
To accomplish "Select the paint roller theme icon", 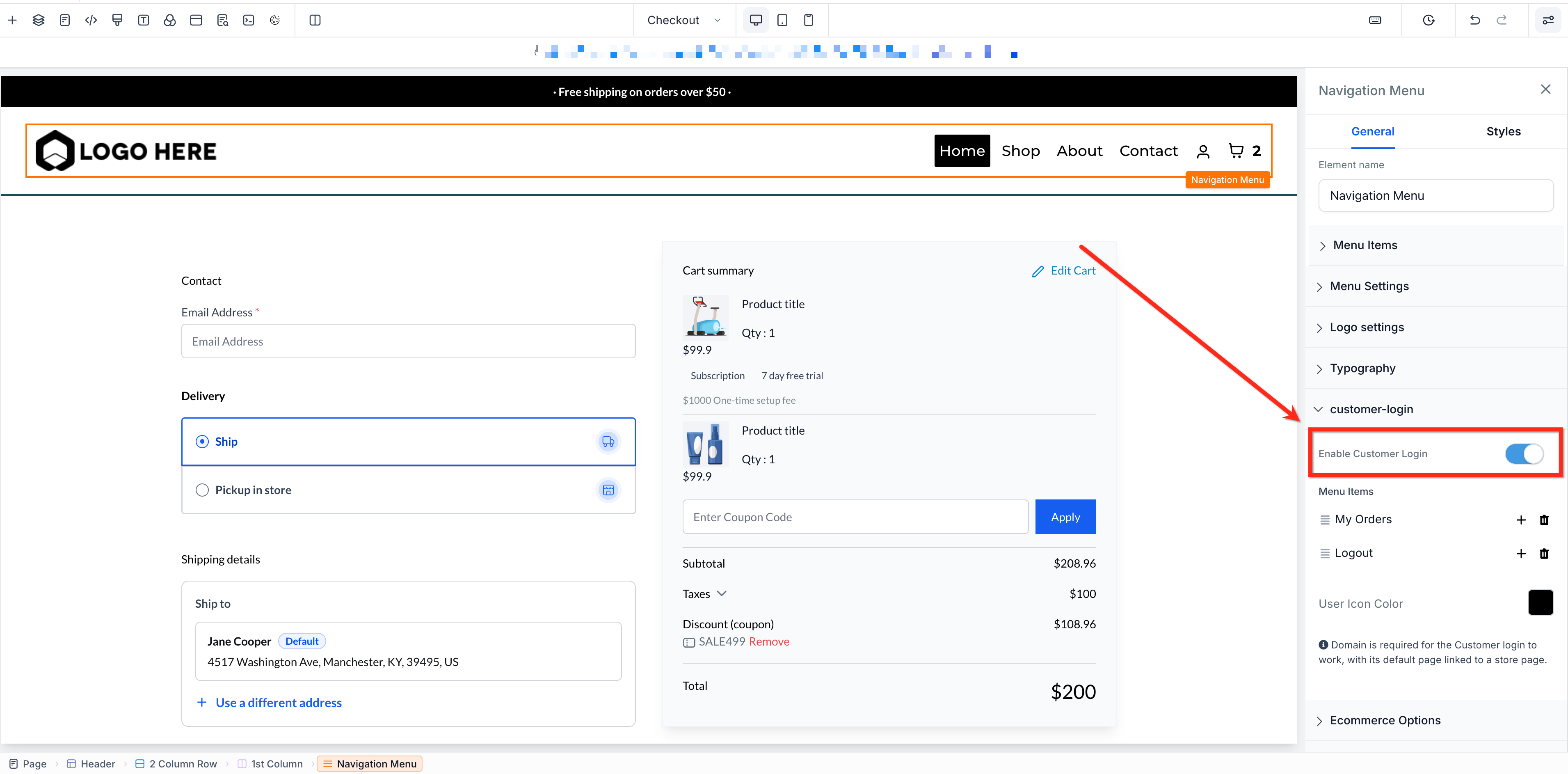I will [117, 20].
